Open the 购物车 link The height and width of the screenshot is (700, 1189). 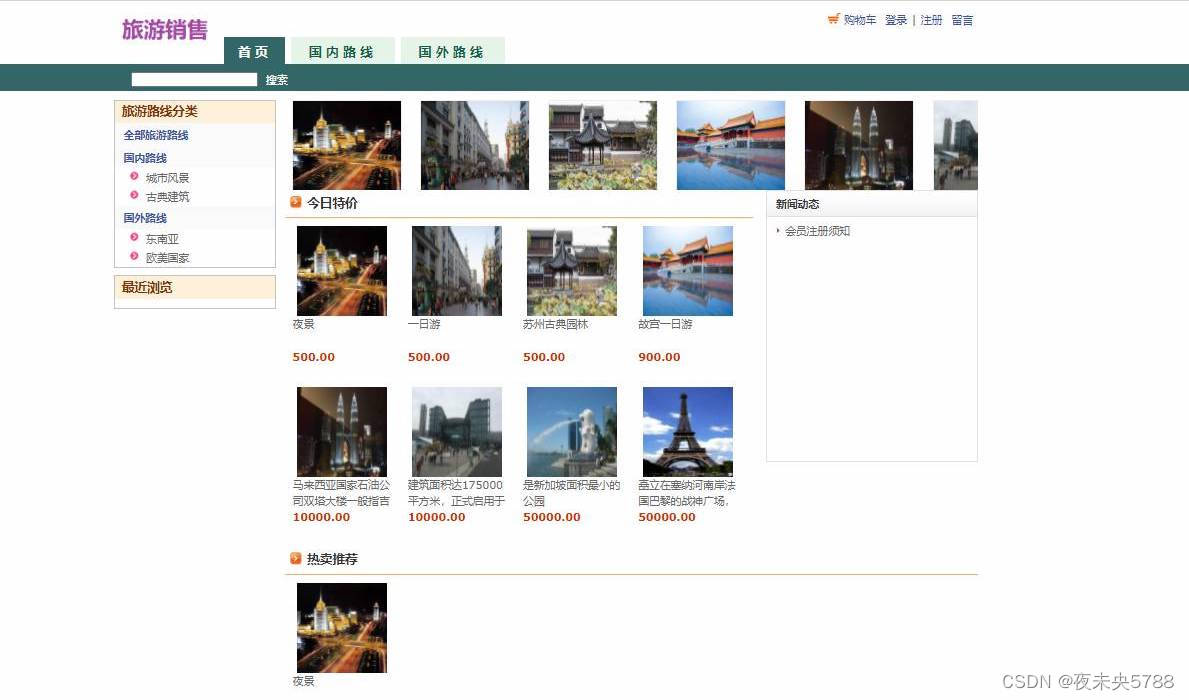coord(860,20)
